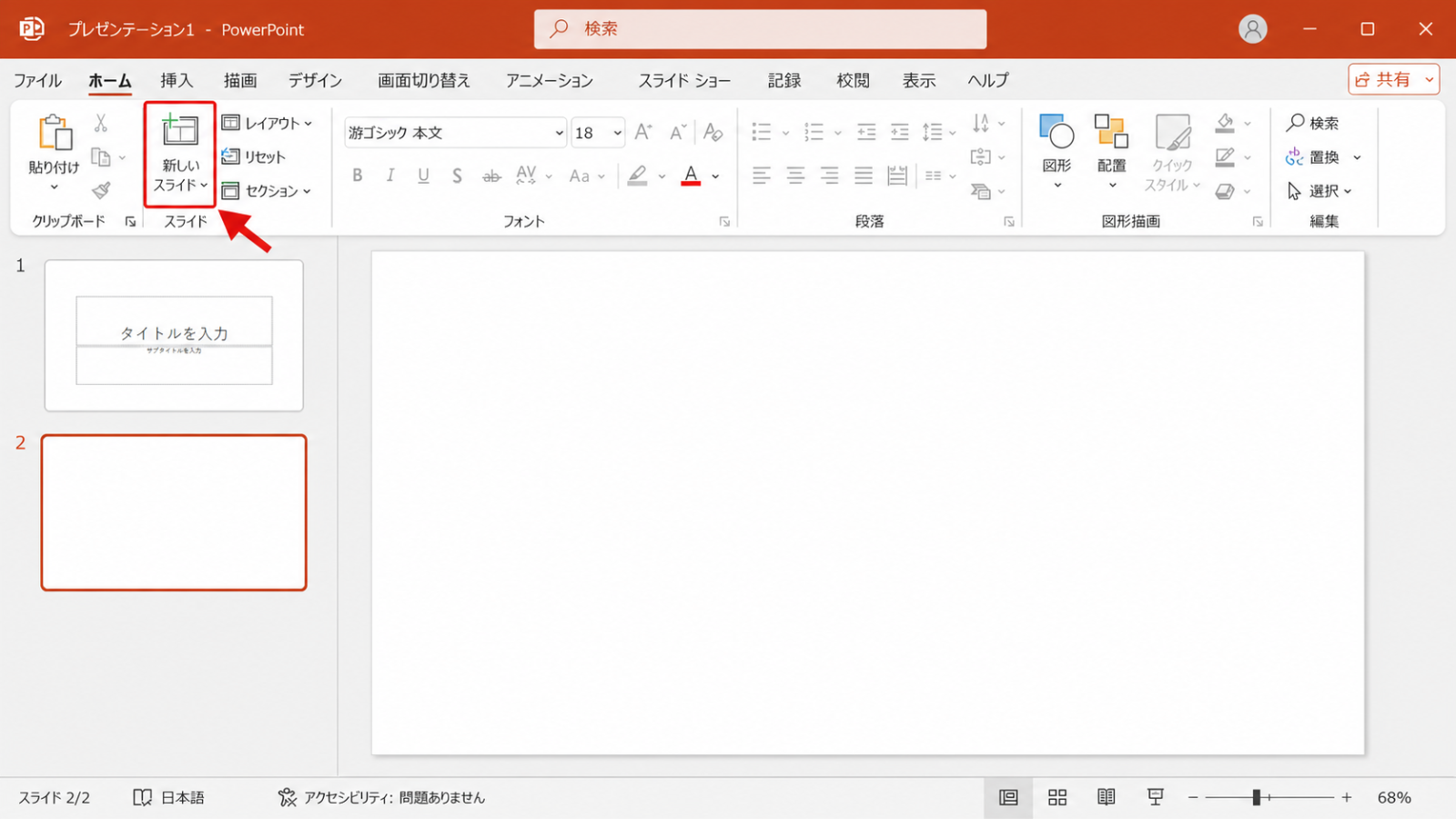
Task: Click the リセット reset button
Action: (254, 157)
